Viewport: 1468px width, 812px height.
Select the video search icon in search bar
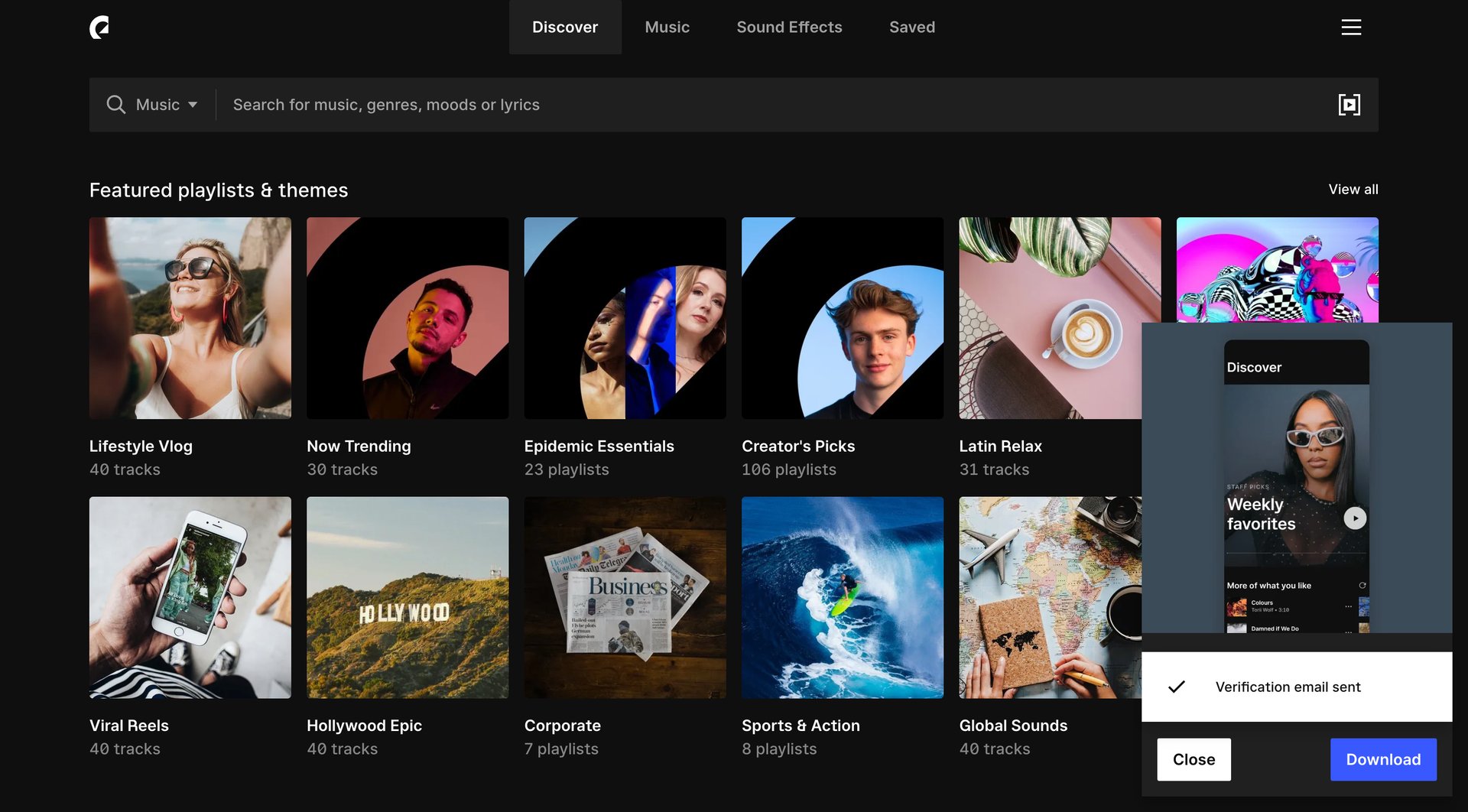[1349, 105]
